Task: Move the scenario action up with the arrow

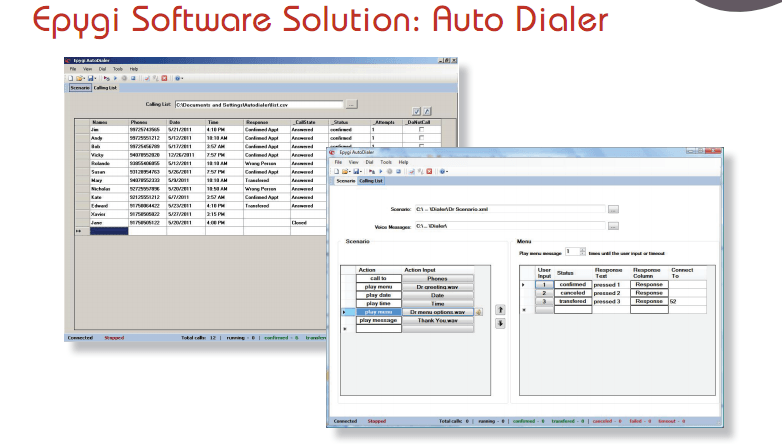Action: tap(501, 311)
